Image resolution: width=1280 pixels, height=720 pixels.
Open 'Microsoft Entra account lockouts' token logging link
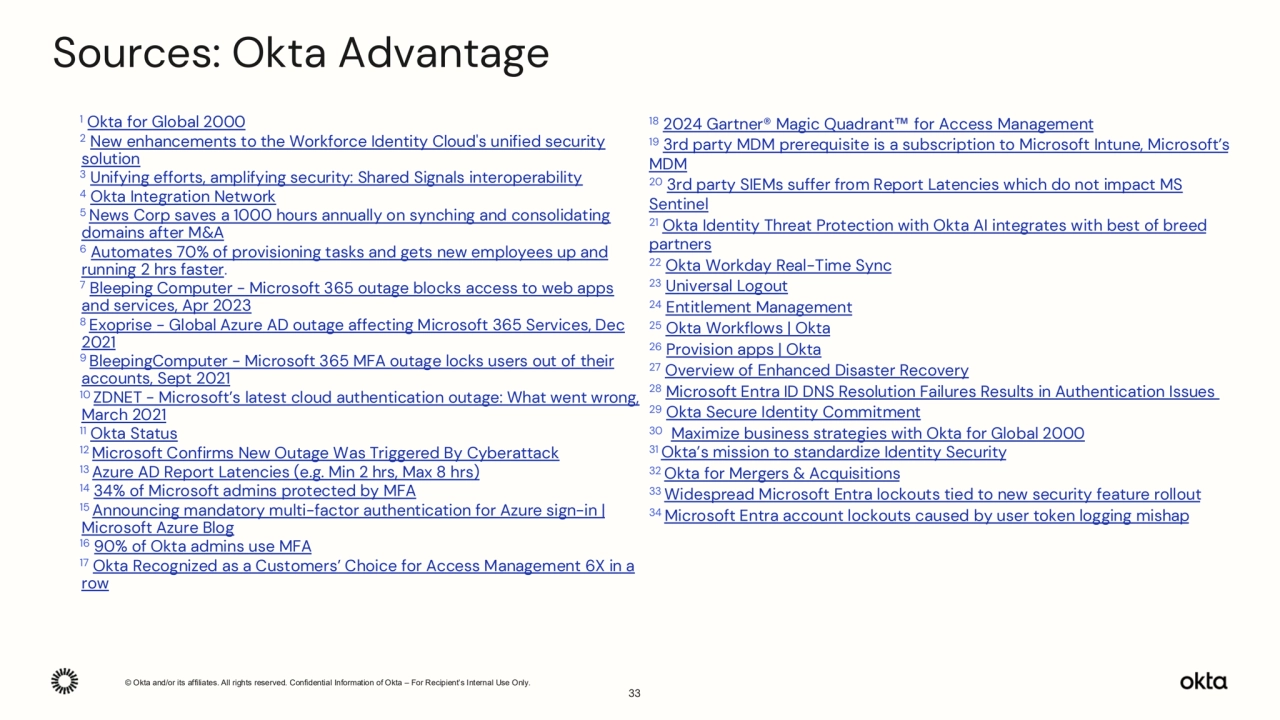pos(926,515)
